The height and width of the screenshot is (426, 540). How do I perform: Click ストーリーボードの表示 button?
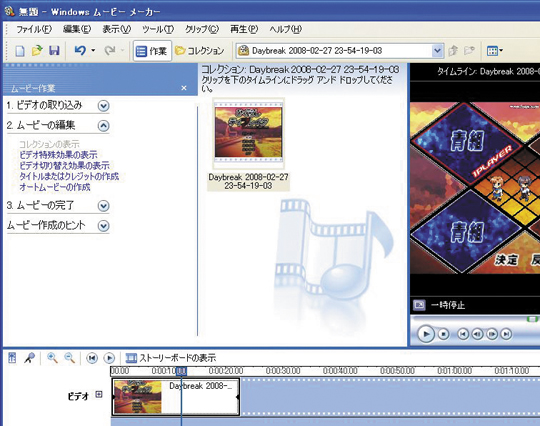click(171, 358)
